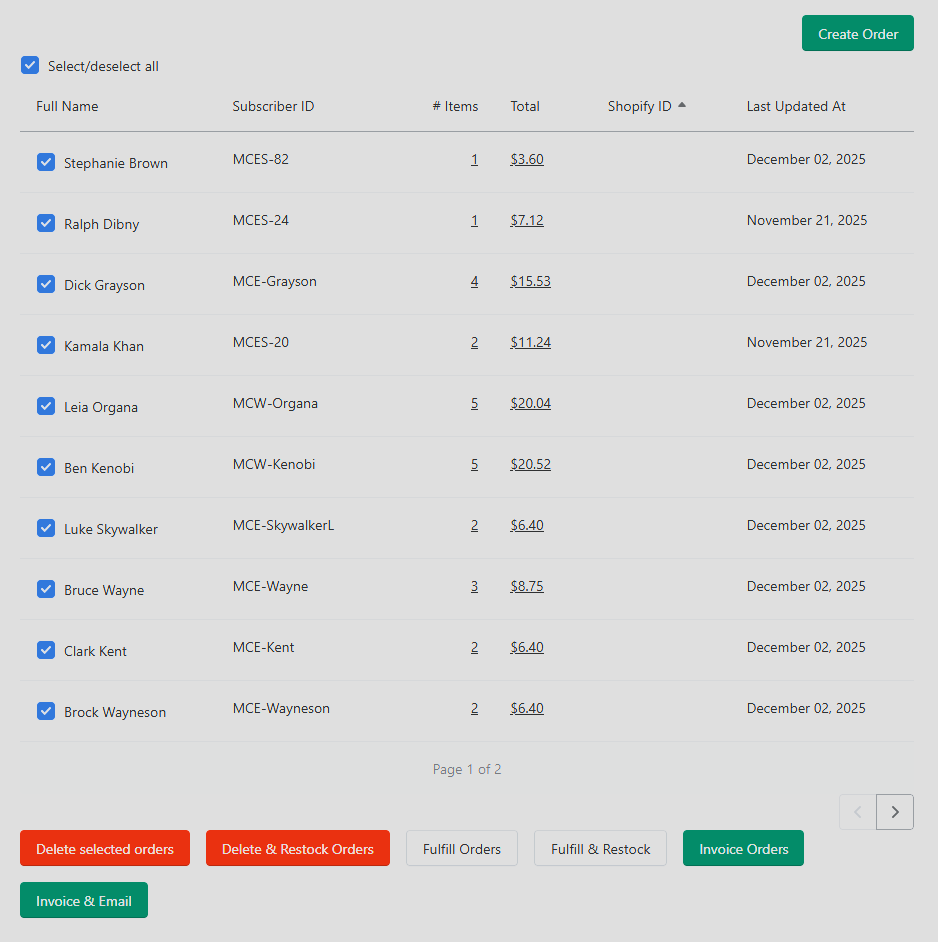Open Leia Organa's 5 items link

pos(475,403)
